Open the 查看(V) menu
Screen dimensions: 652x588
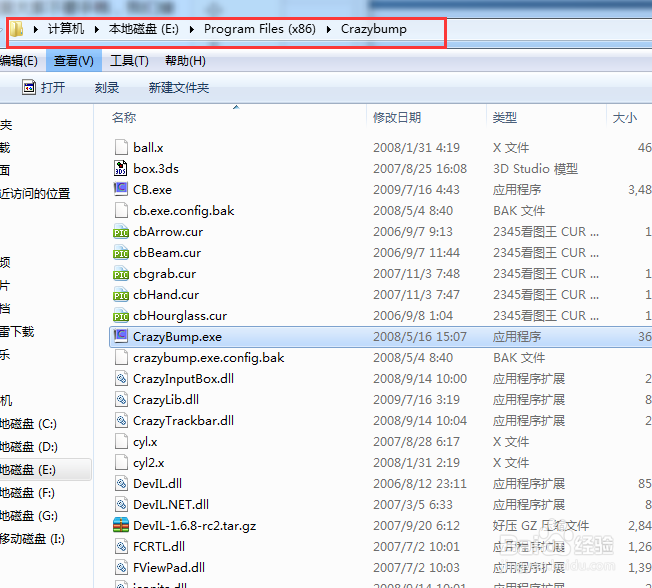tap(74, 61)
